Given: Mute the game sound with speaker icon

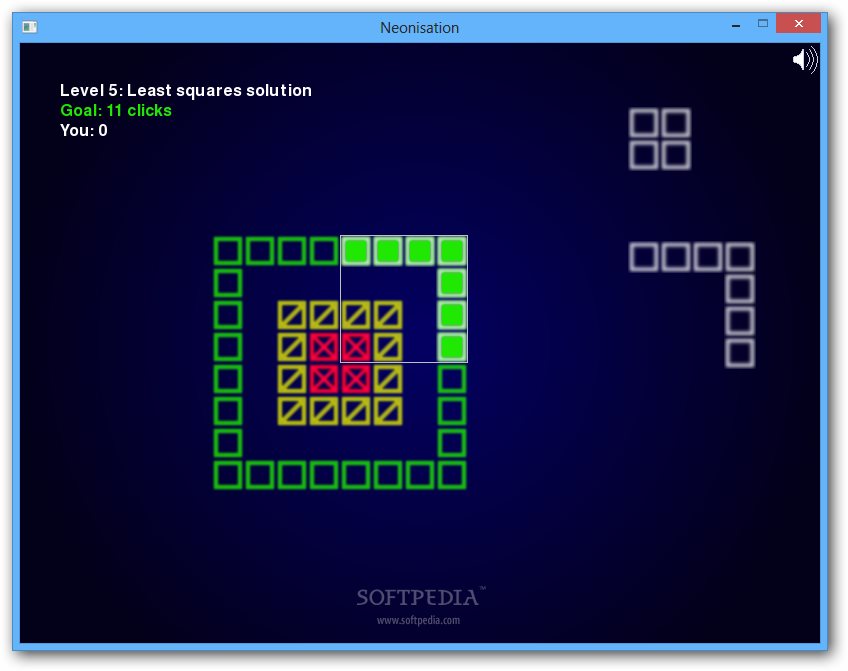Looking at the screenshot, I should 805,60.
